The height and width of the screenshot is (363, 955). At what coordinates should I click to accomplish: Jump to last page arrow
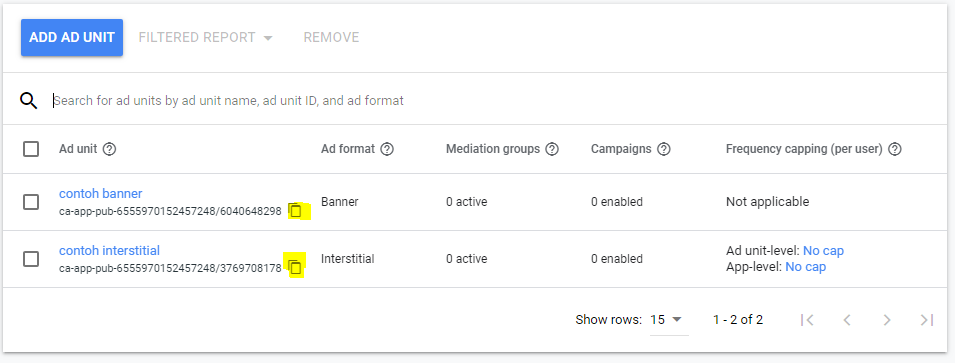pos(927,320)
